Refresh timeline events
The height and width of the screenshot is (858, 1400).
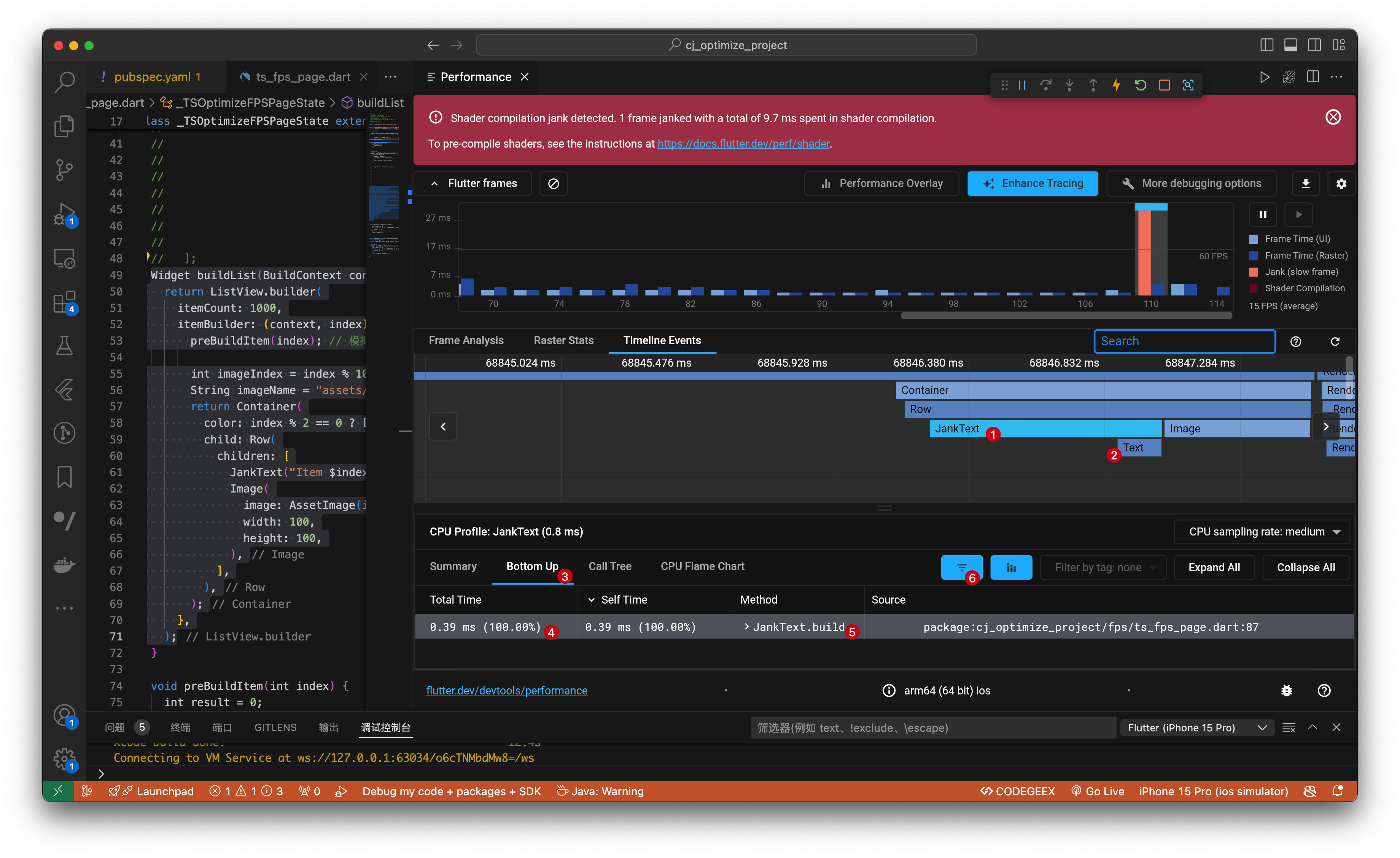(x=1335, y=341)
